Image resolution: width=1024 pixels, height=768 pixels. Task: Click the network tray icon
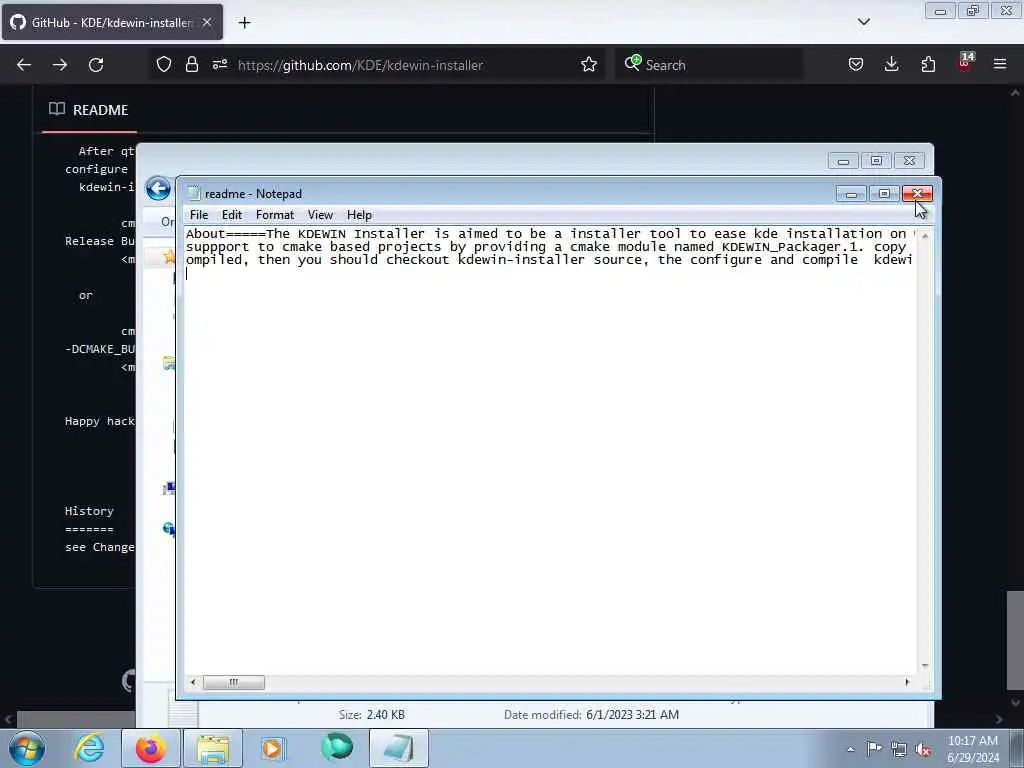(899, 749)
